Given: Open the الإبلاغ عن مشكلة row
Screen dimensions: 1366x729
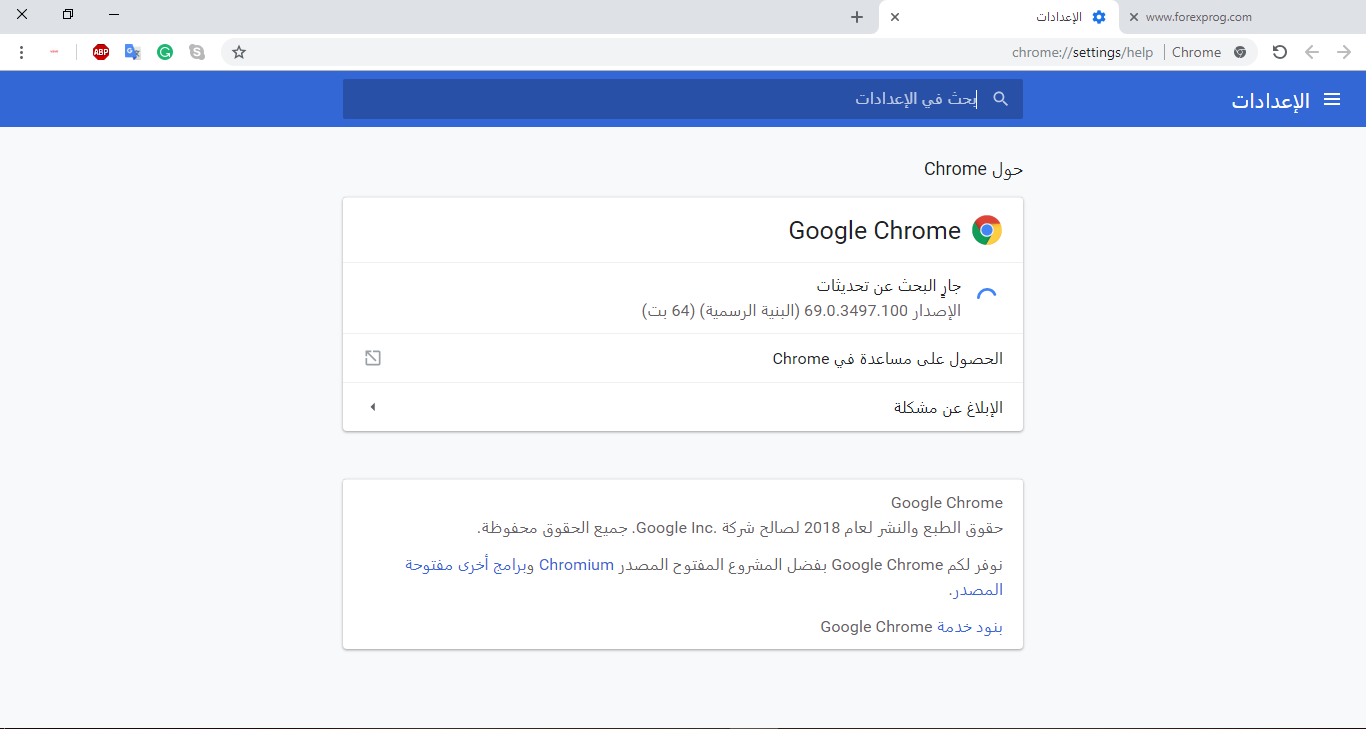Looking at the screenshot, I should tap(683, 407).
